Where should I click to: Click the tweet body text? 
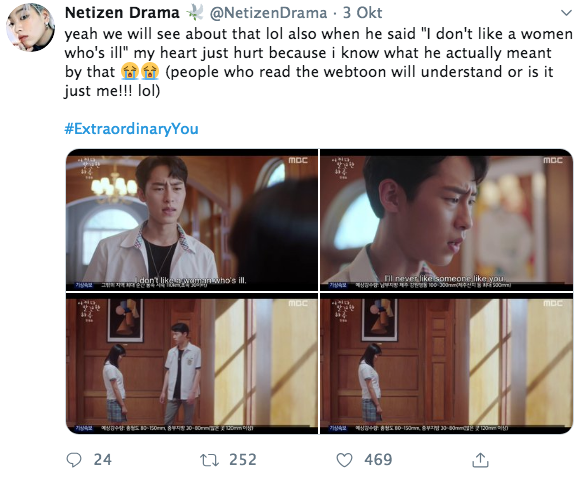[x=318, y=62]
